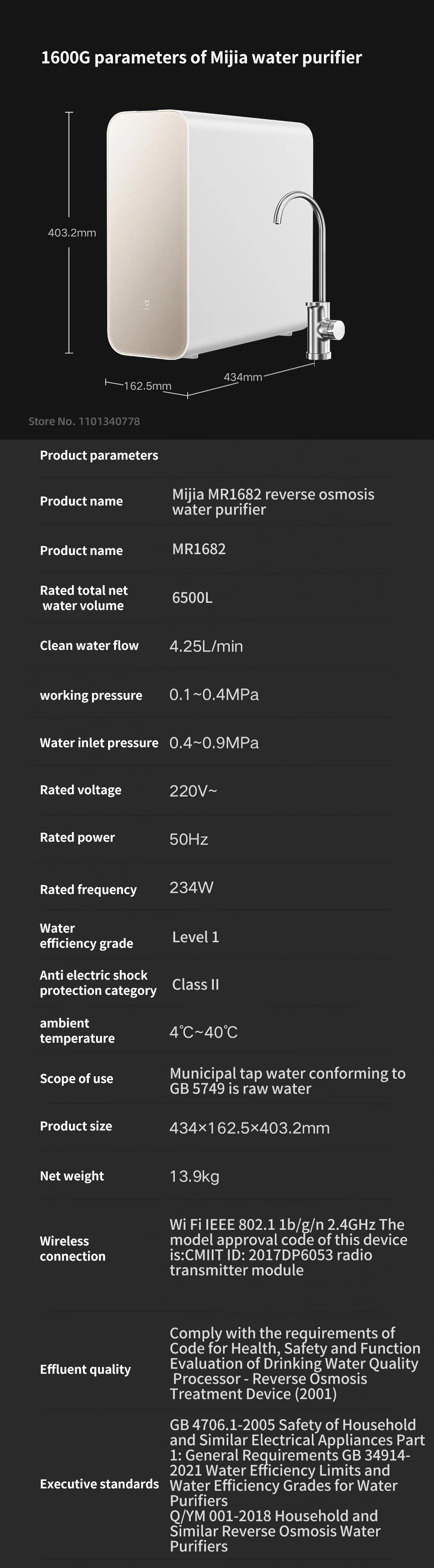Click the Mijia logo on the purifier
Image resolution: width=434 pixels, height=1568 pixels.
[x=147, y=305]
